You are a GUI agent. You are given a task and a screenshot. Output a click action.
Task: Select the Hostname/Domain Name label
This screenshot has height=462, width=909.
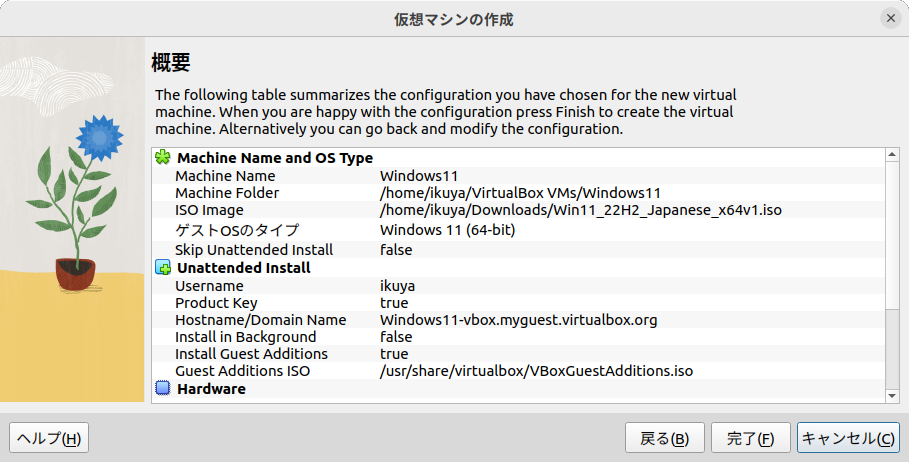[x=260, y=319]
